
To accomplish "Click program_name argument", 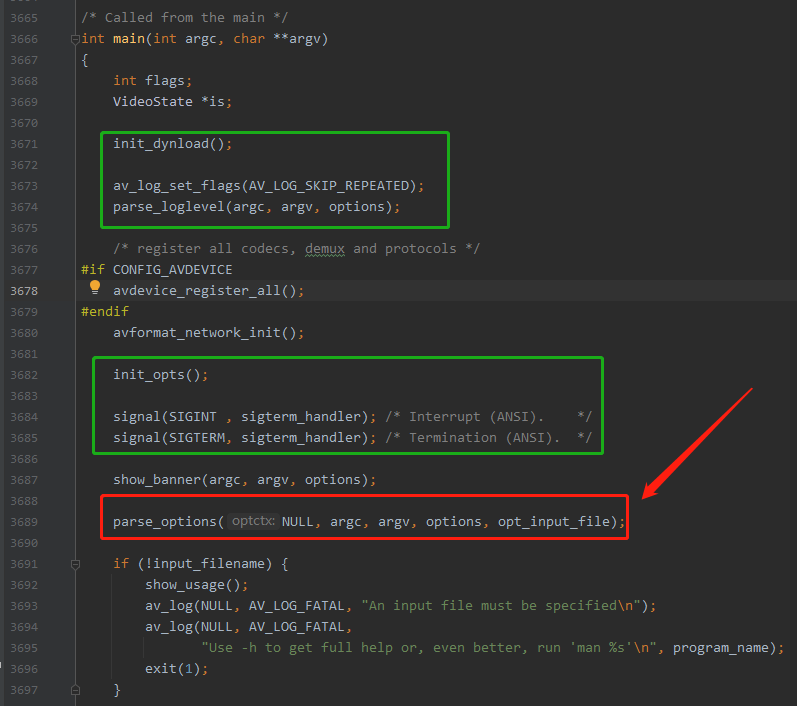I will click(x=721, y=648).
